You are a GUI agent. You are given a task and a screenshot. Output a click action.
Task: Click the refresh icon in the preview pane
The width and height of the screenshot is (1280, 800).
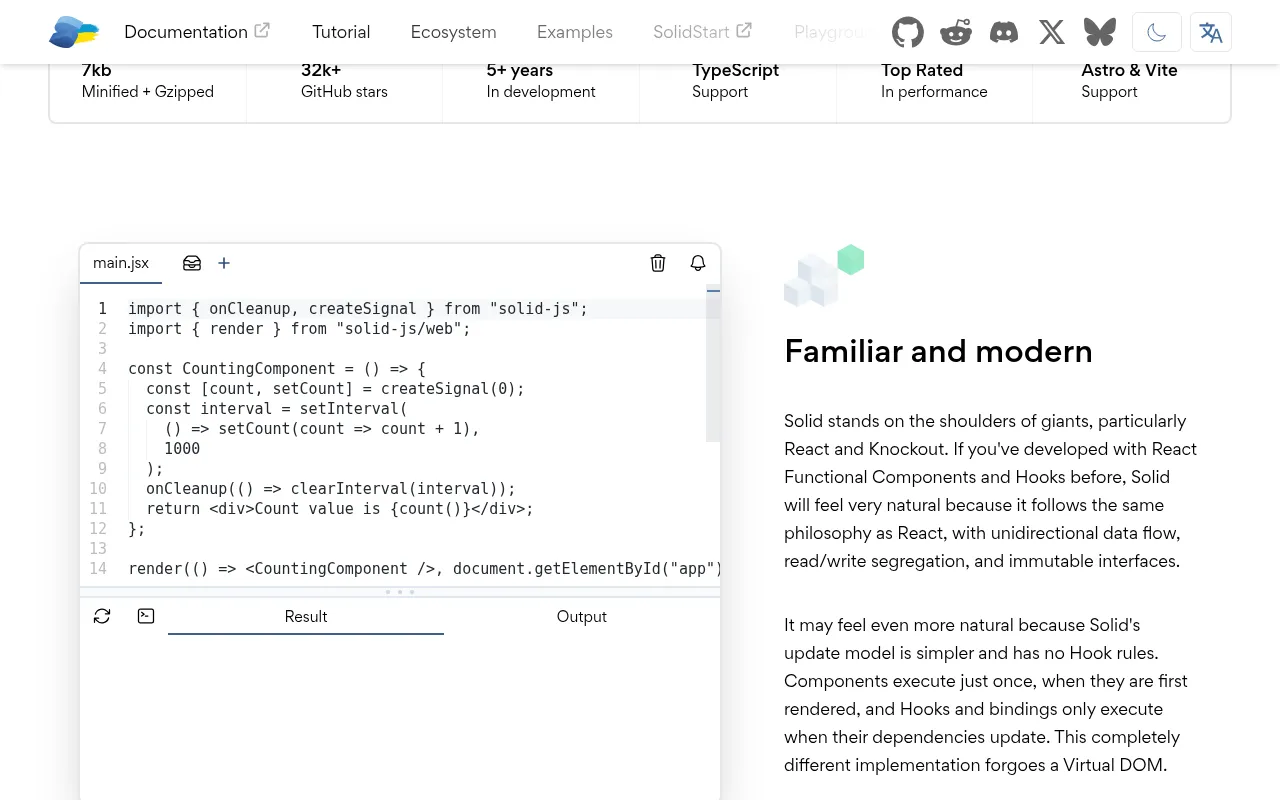click(102, 616)
